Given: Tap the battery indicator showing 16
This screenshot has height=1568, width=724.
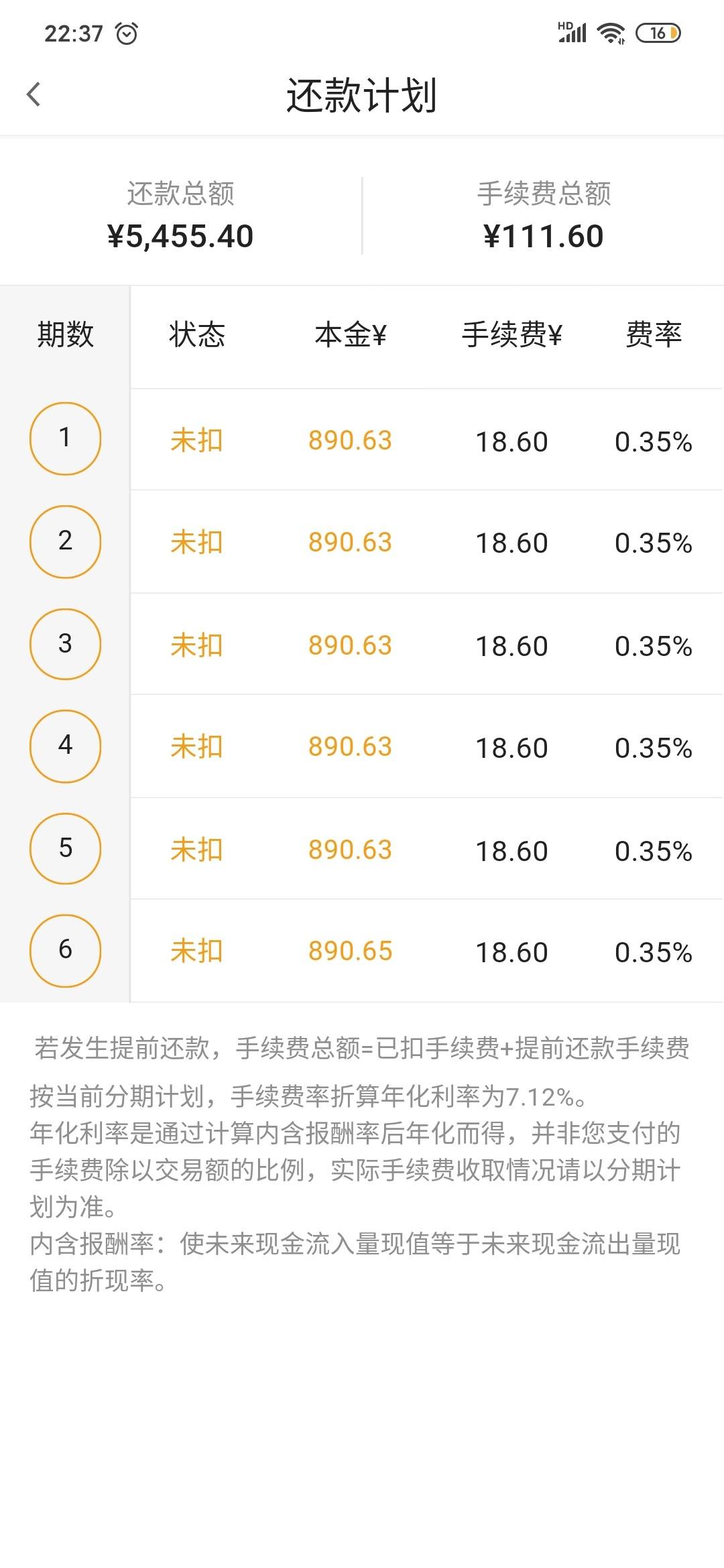Looking at the screenshot, I should [658, 33].
